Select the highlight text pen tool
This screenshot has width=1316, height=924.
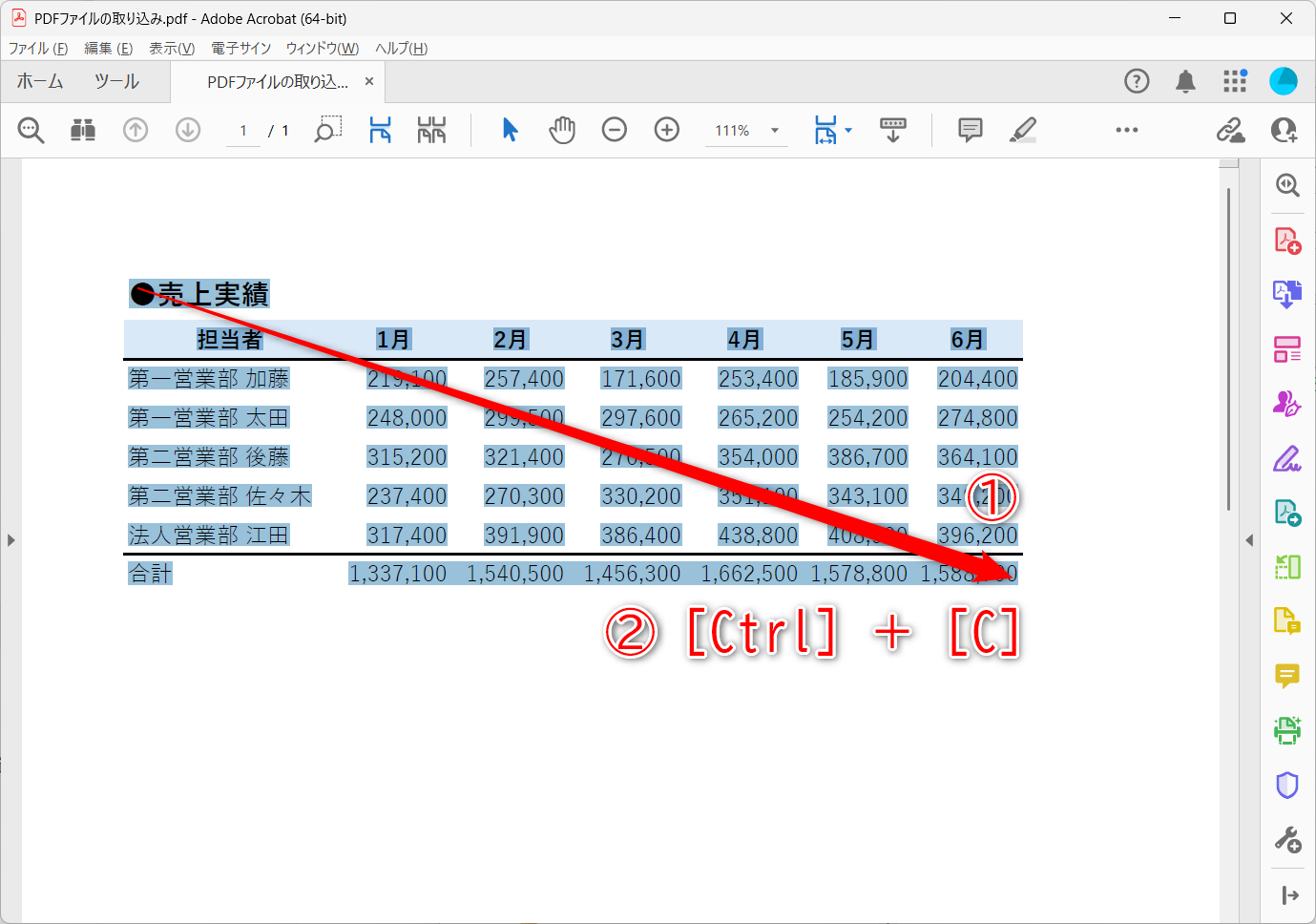coord(1023,130)
